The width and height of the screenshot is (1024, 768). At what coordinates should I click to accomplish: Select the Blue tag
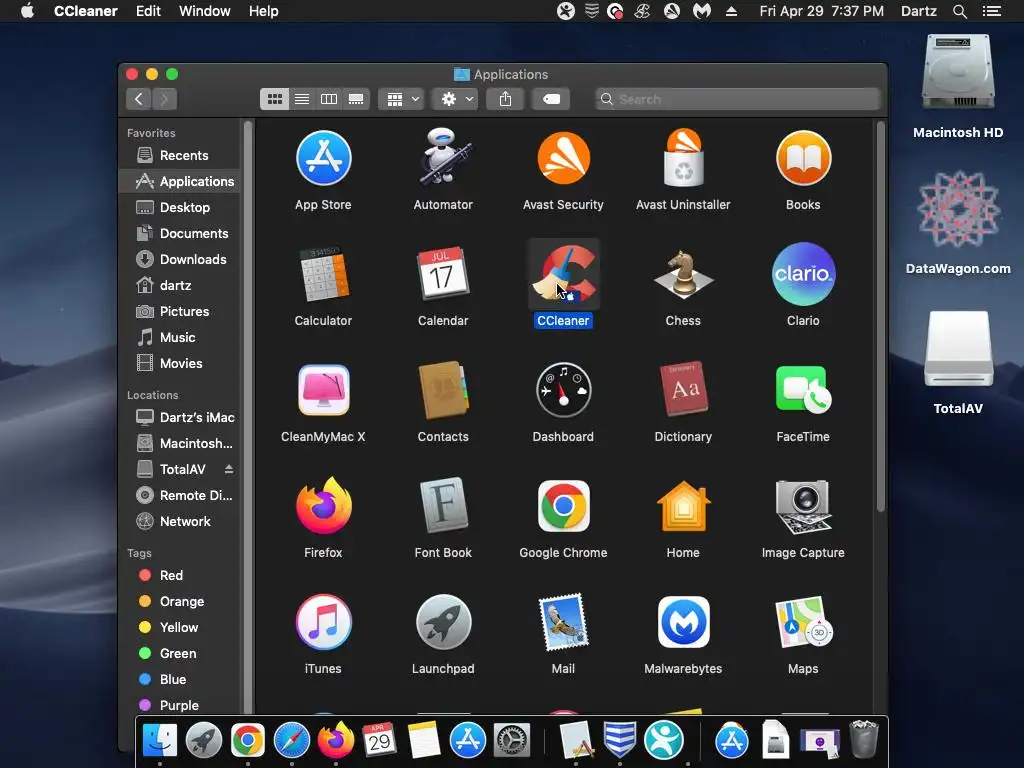tap(180, 679)
